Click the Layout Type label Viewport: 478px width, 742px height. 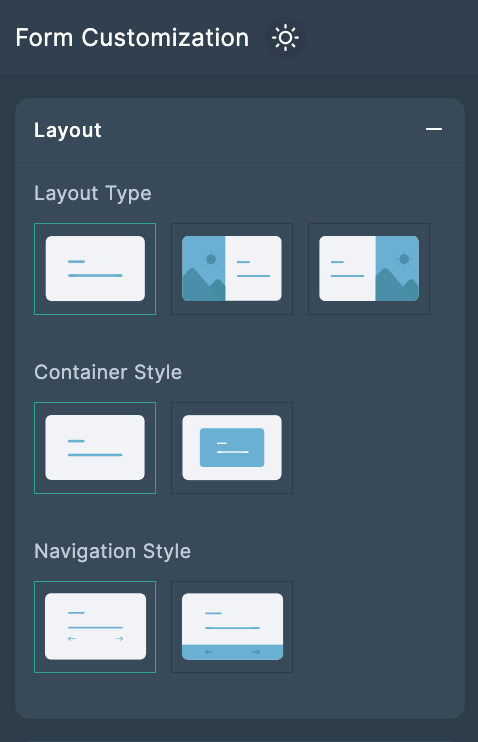point(93,194)
